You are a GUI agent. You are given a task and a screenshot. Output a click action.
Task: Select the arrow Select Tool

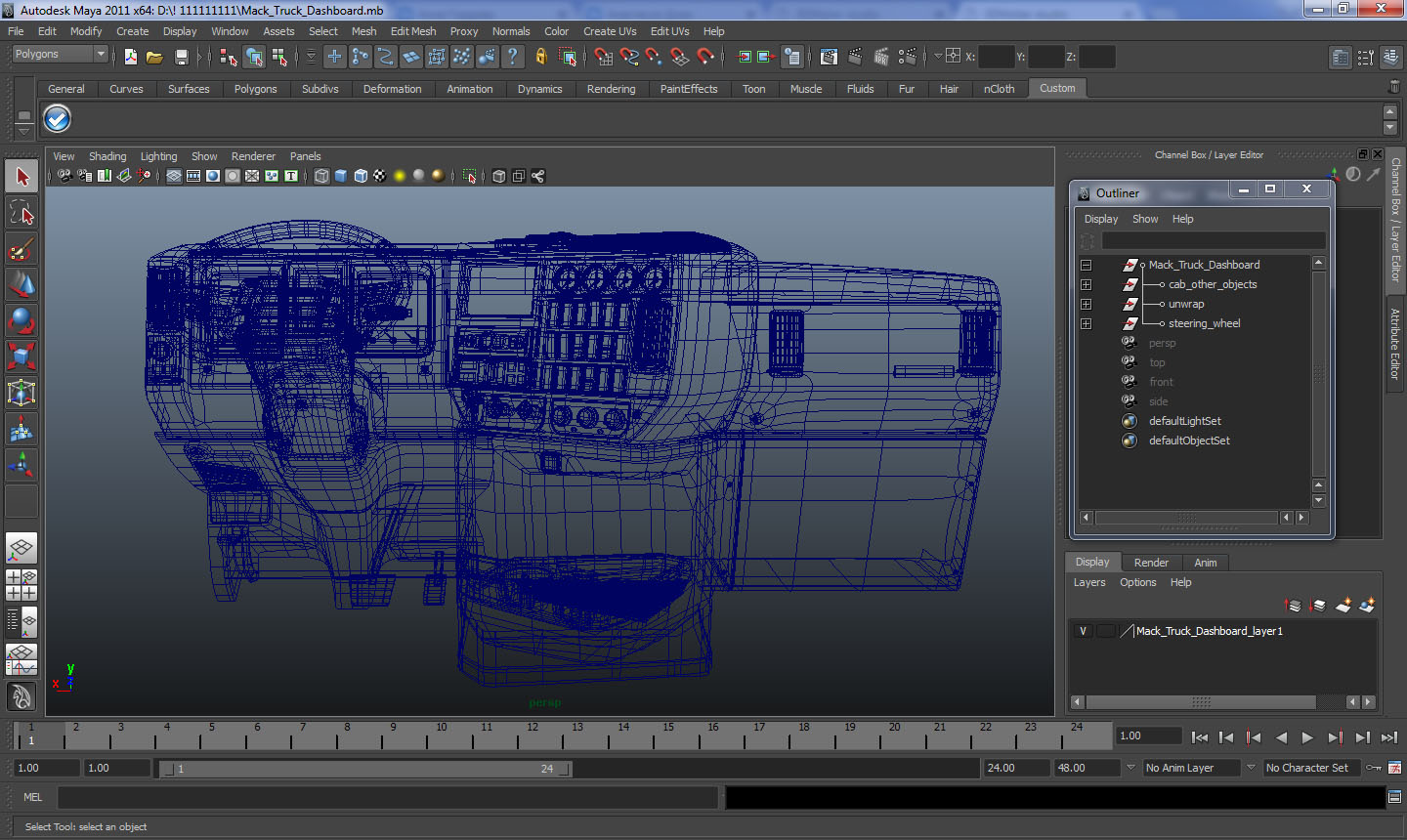pos(21,177)
